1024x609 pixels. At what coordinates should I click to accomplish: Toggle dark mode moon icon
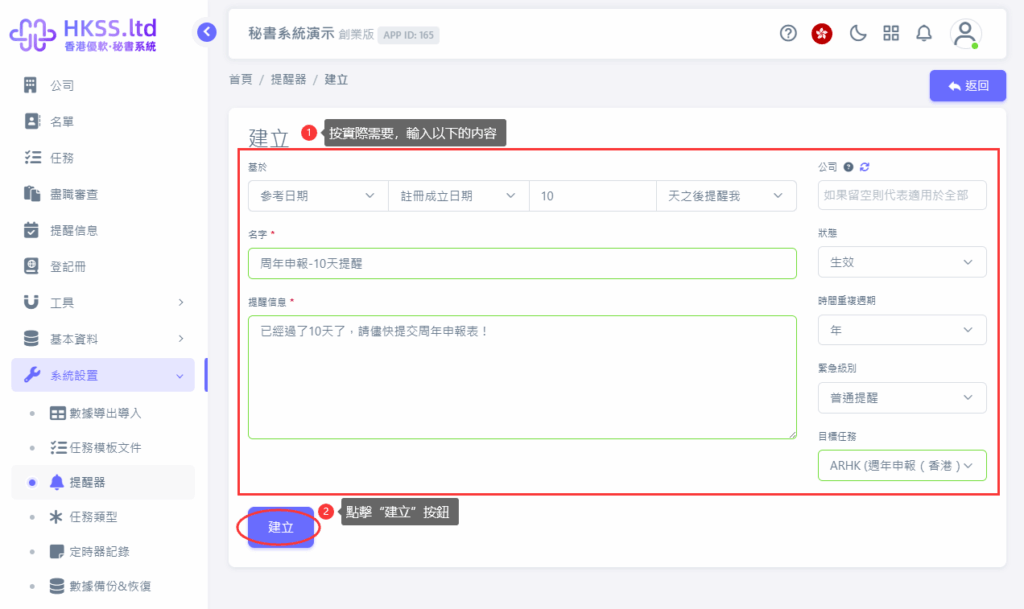[857, 33]
